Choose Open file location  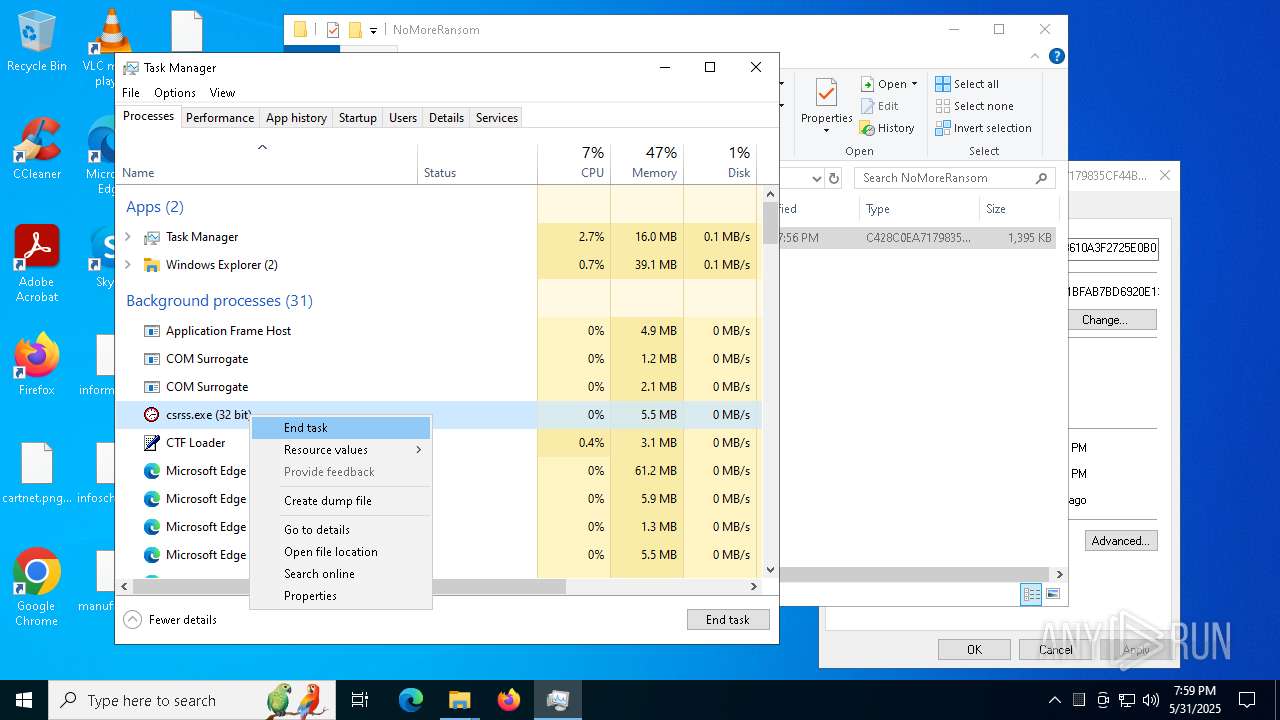(x=341, y=552)
